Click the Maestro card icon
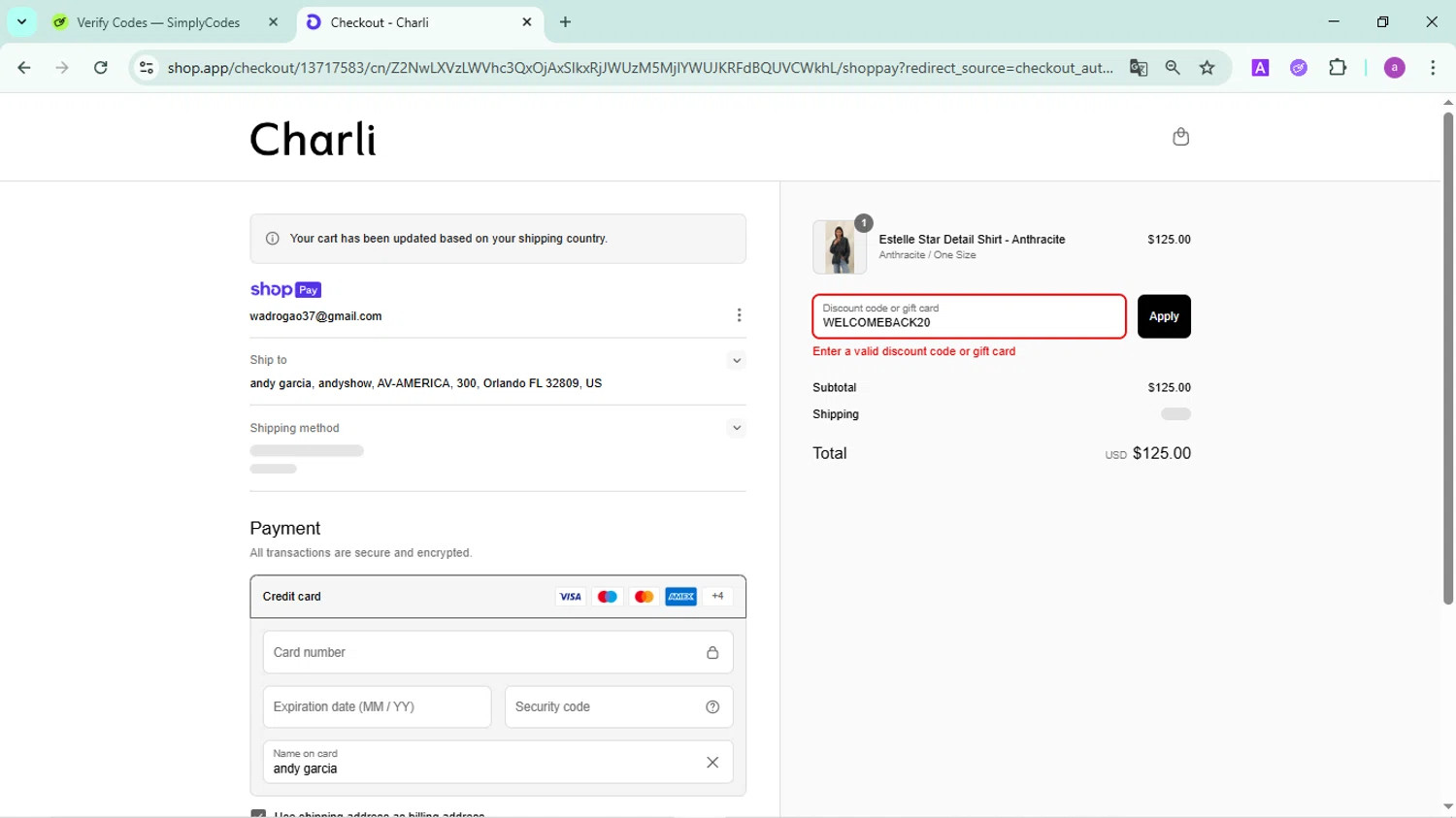The image size is (1456, 818). click(x=608, y=597)
